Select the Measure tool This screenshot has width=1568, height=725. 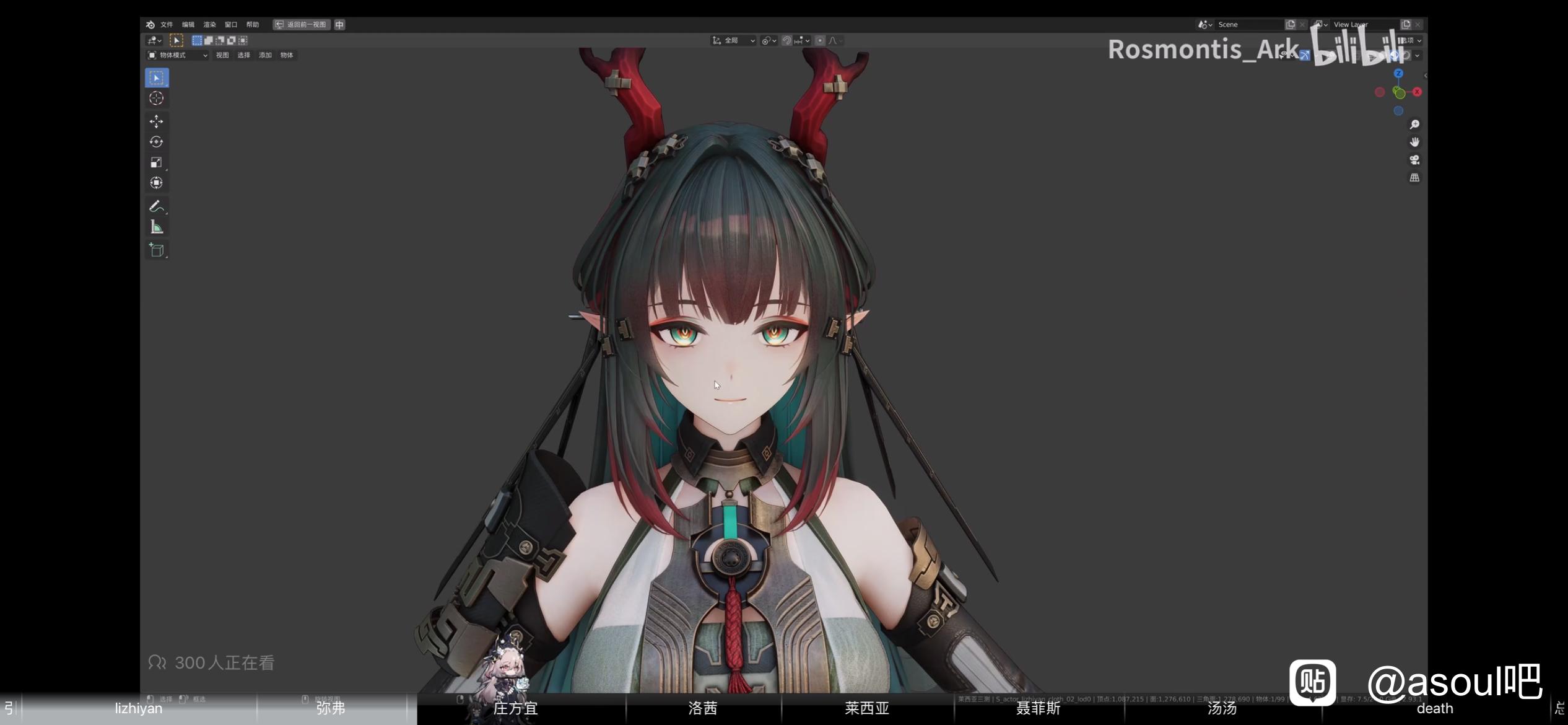coord(156,227)
